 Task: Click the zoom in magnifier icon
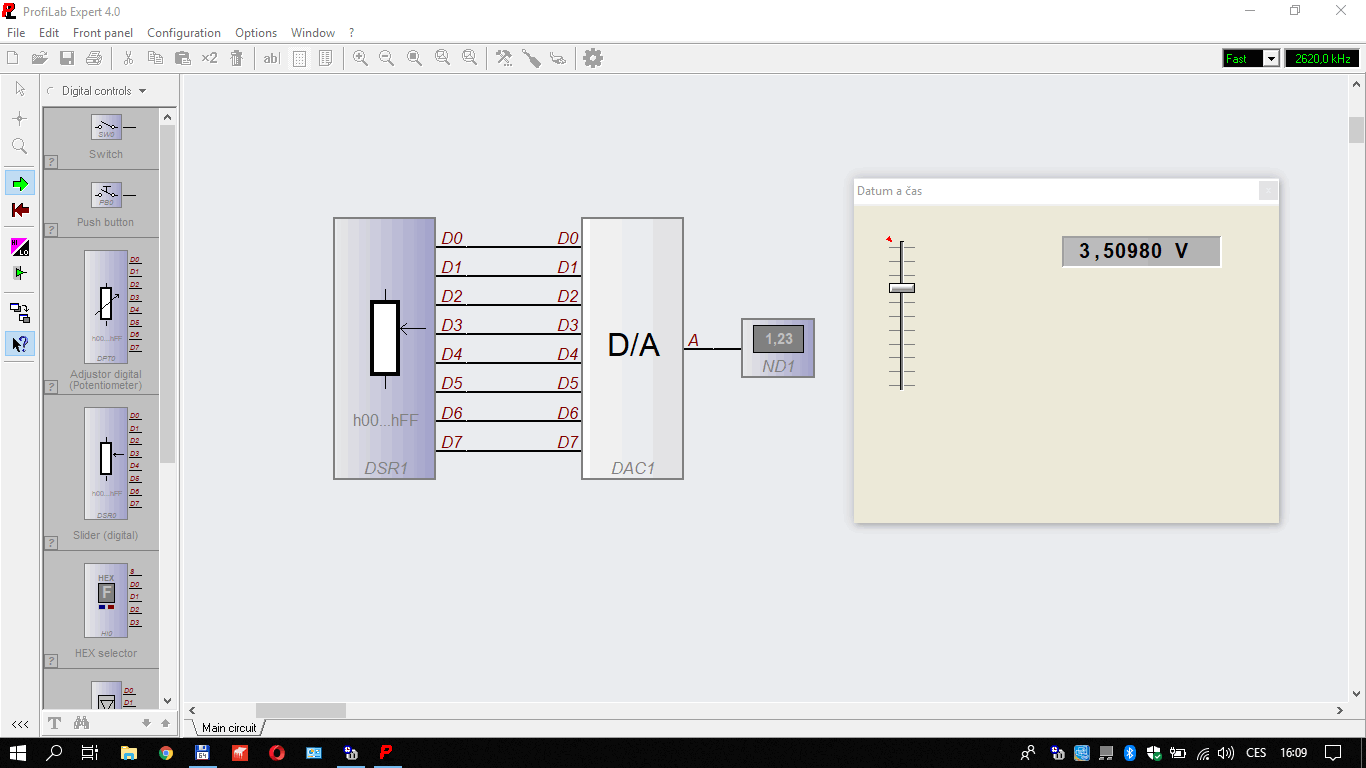(x=360, y=58)
